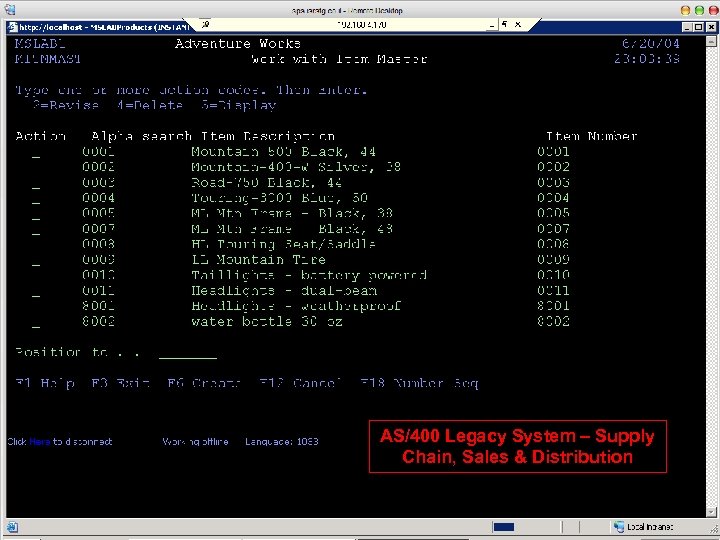Click the browser page icon in the title bar
Viewport: 720px width, 540px height.
[x=13, y=27]
